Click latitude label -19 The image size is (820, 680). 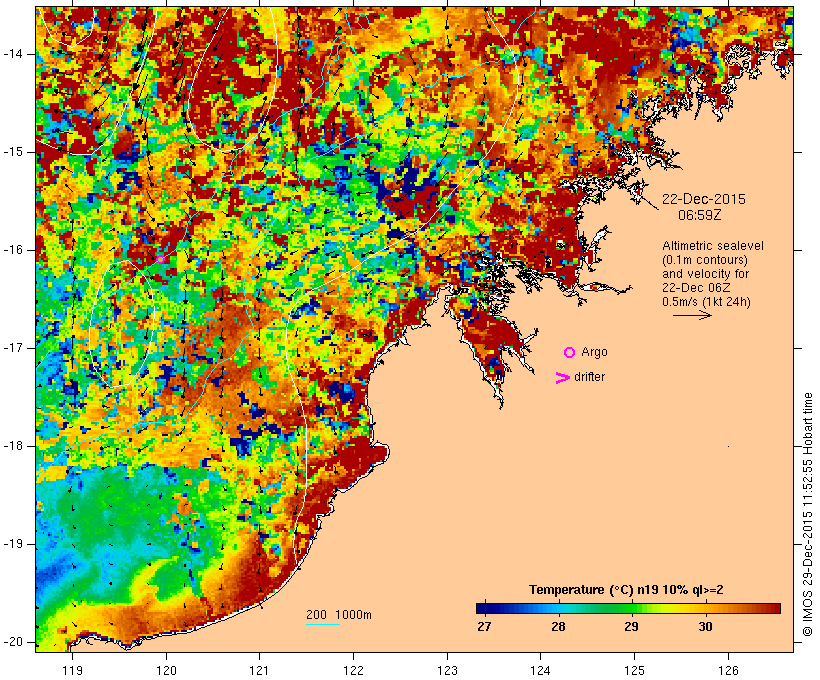pyautogui.click(x=13, y=544)
